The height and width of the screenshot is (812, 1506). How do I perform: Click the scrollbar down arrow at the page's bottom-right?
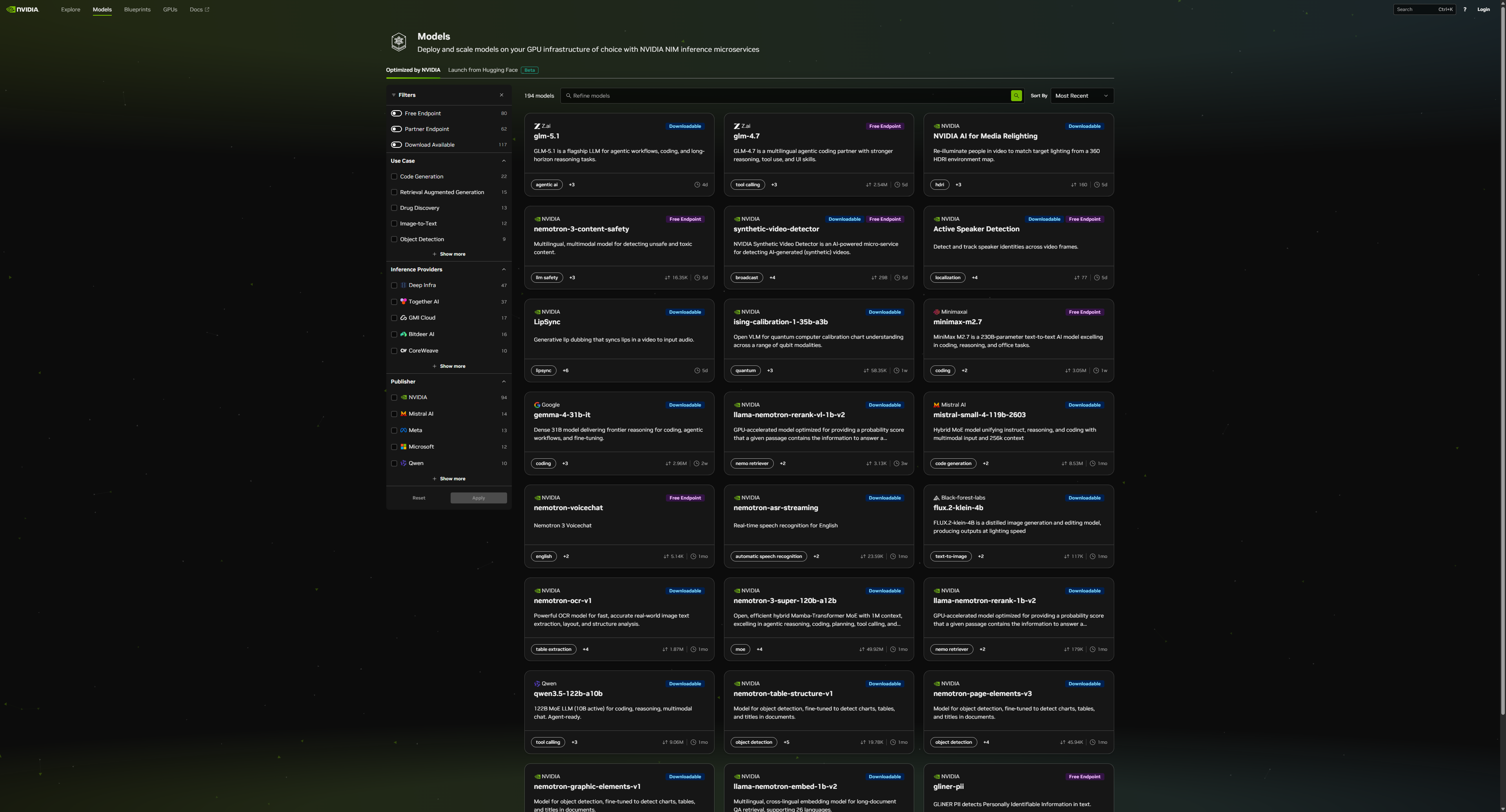1502,808
